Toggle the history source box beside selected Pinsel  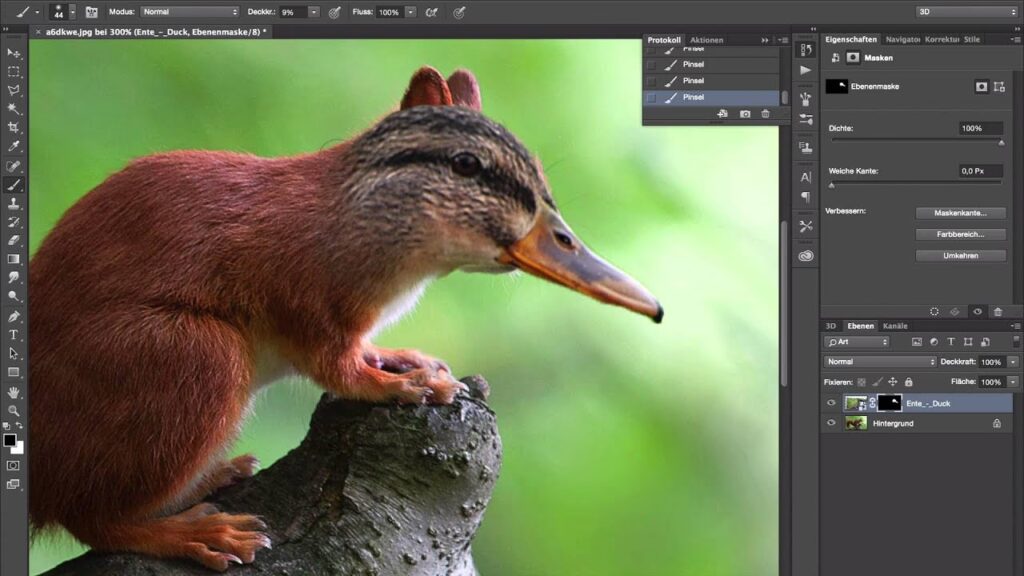652,97
